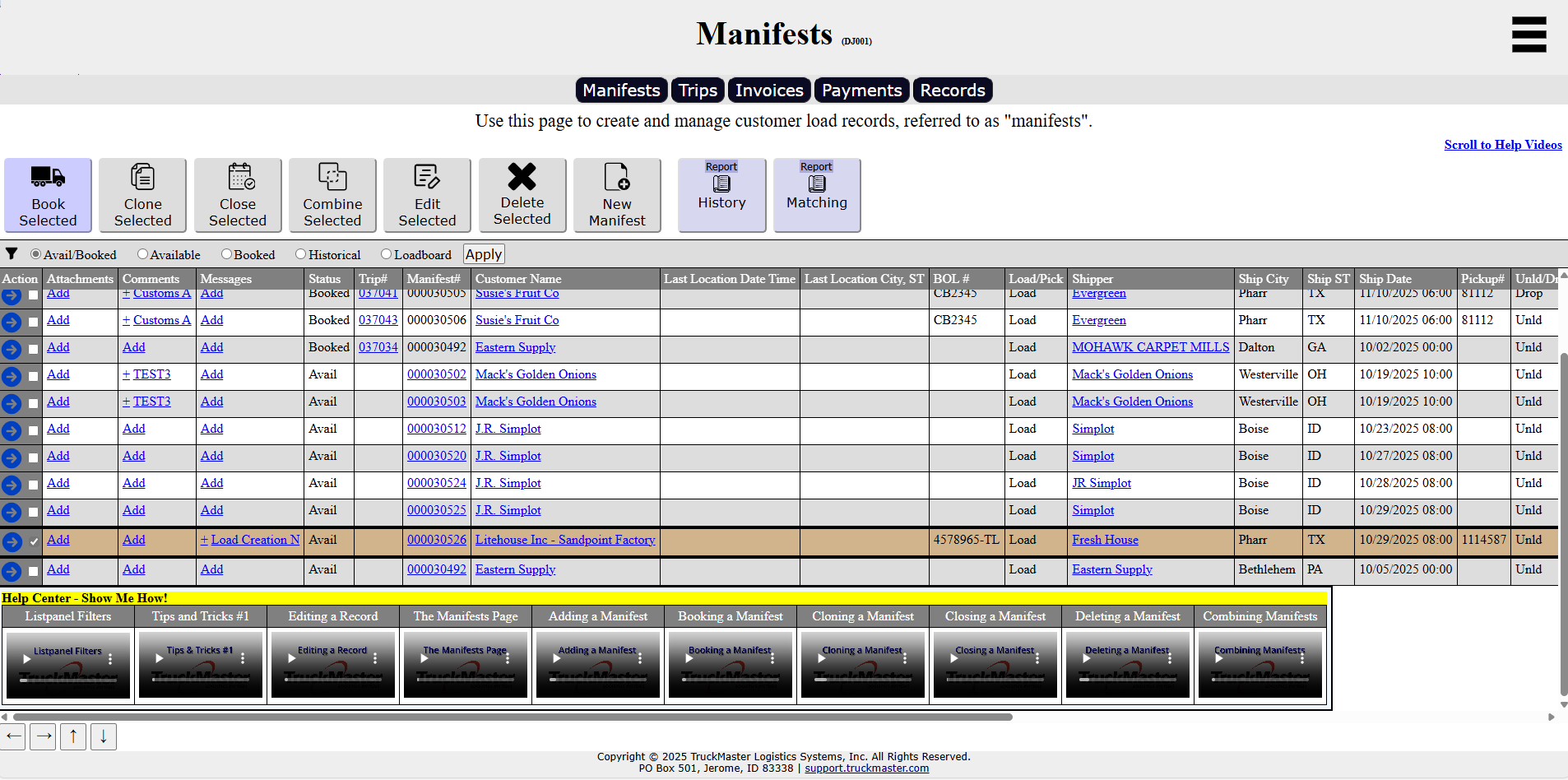Click the New Manifest icon
The image size is (1568, 780).
[617, 177]
